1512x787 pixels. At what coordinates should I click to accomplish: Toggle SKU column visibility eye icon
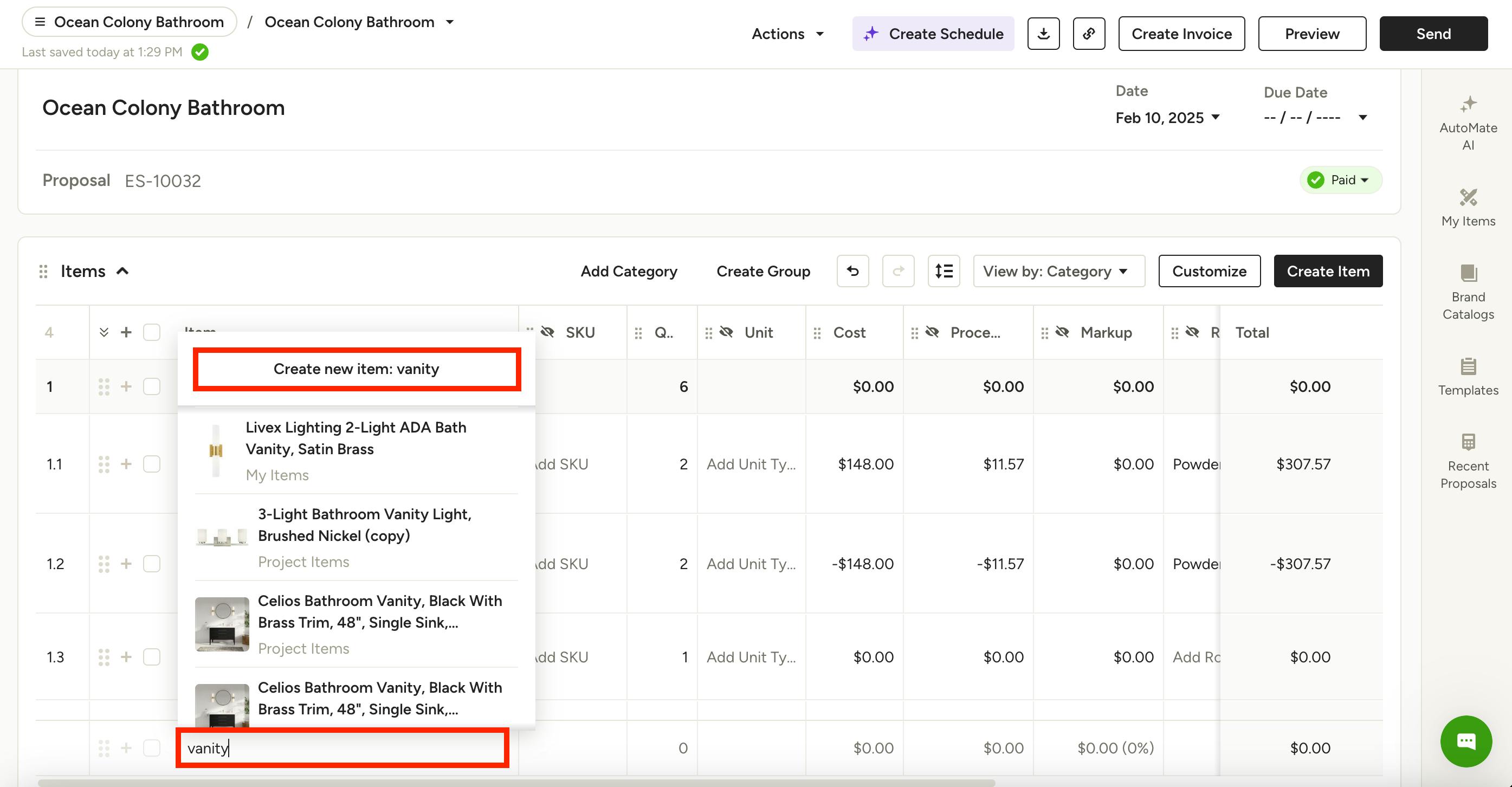tap(548, 332)
